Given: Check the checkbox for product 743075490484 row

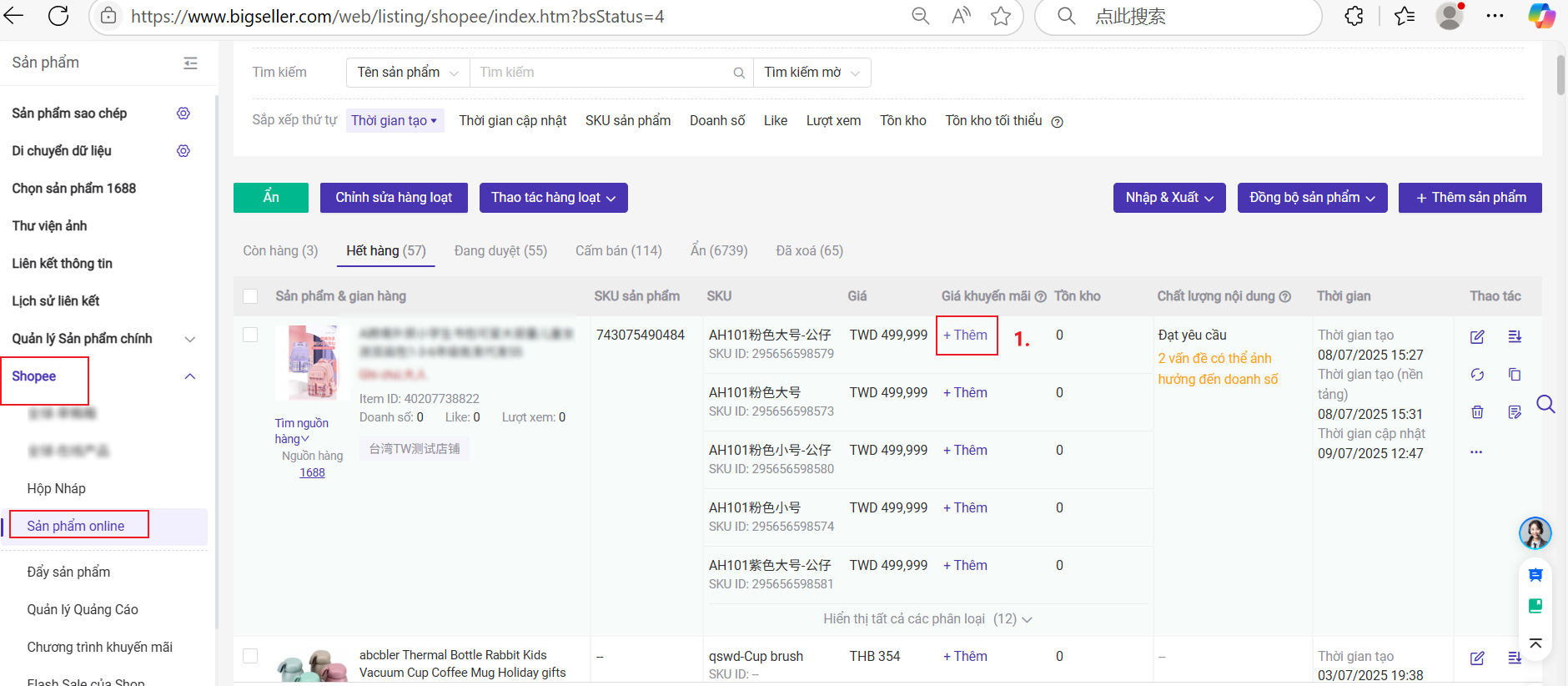Looking at the screenshot, I should pos(250,335).
